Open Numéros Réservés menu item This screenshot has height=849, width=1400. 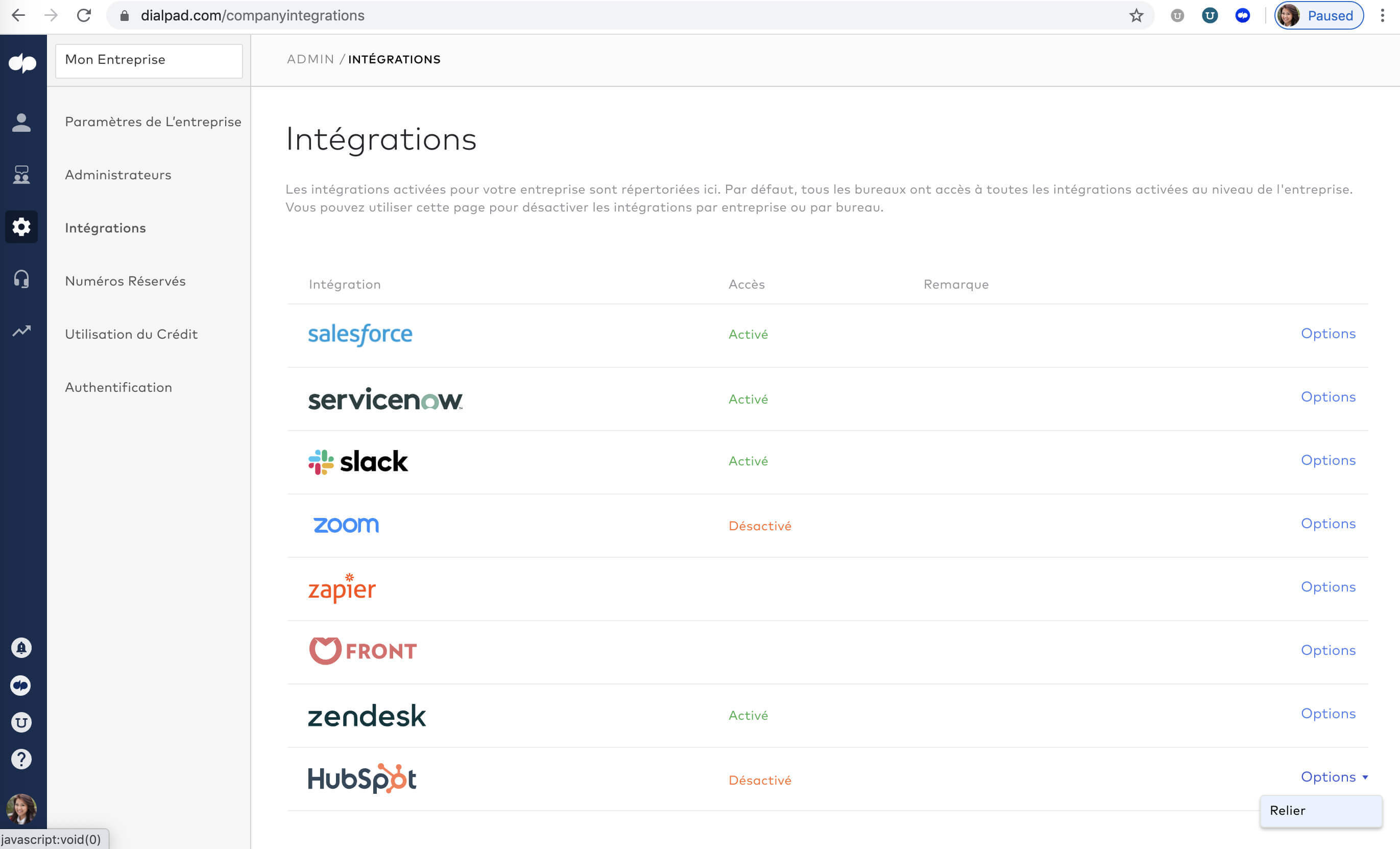tap(125, 281)
